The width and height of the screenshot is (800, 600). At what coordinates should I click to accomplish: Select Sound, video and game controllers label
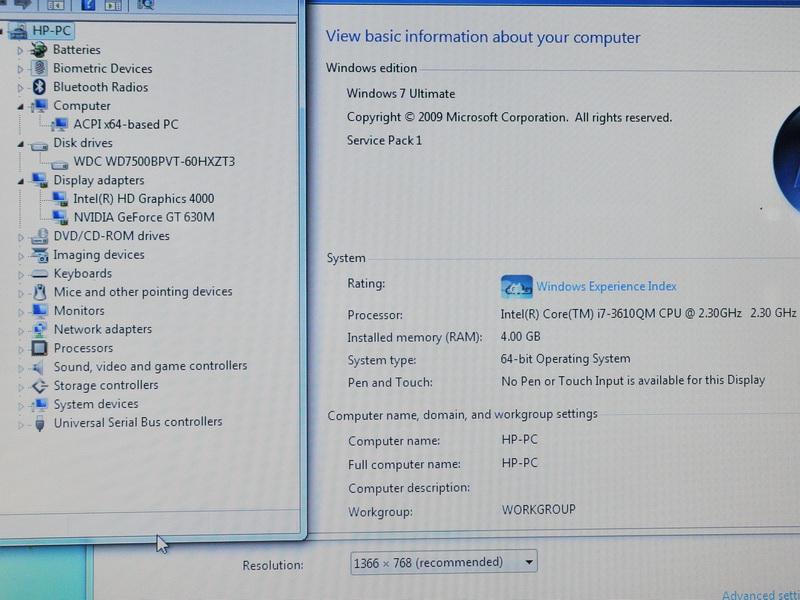coord(151,366)
